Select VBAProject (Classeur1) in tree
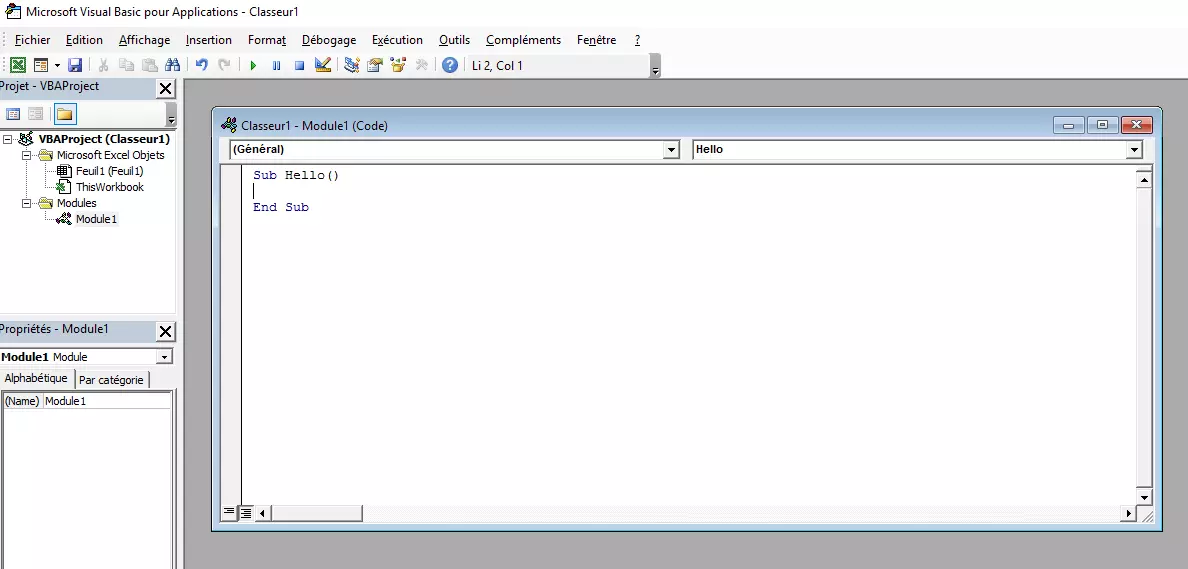This screenshot has height=569, width=1188. tap(105, 139)
